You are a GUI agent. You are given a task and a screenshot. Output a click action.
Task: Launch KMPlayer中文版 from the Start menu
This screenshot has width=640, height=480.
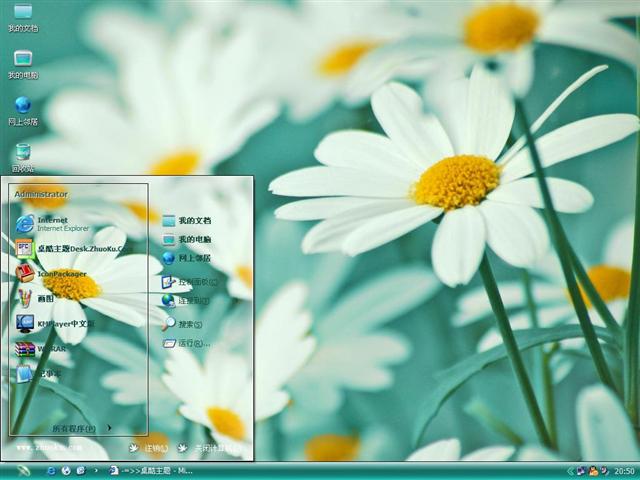pos(55,324)
